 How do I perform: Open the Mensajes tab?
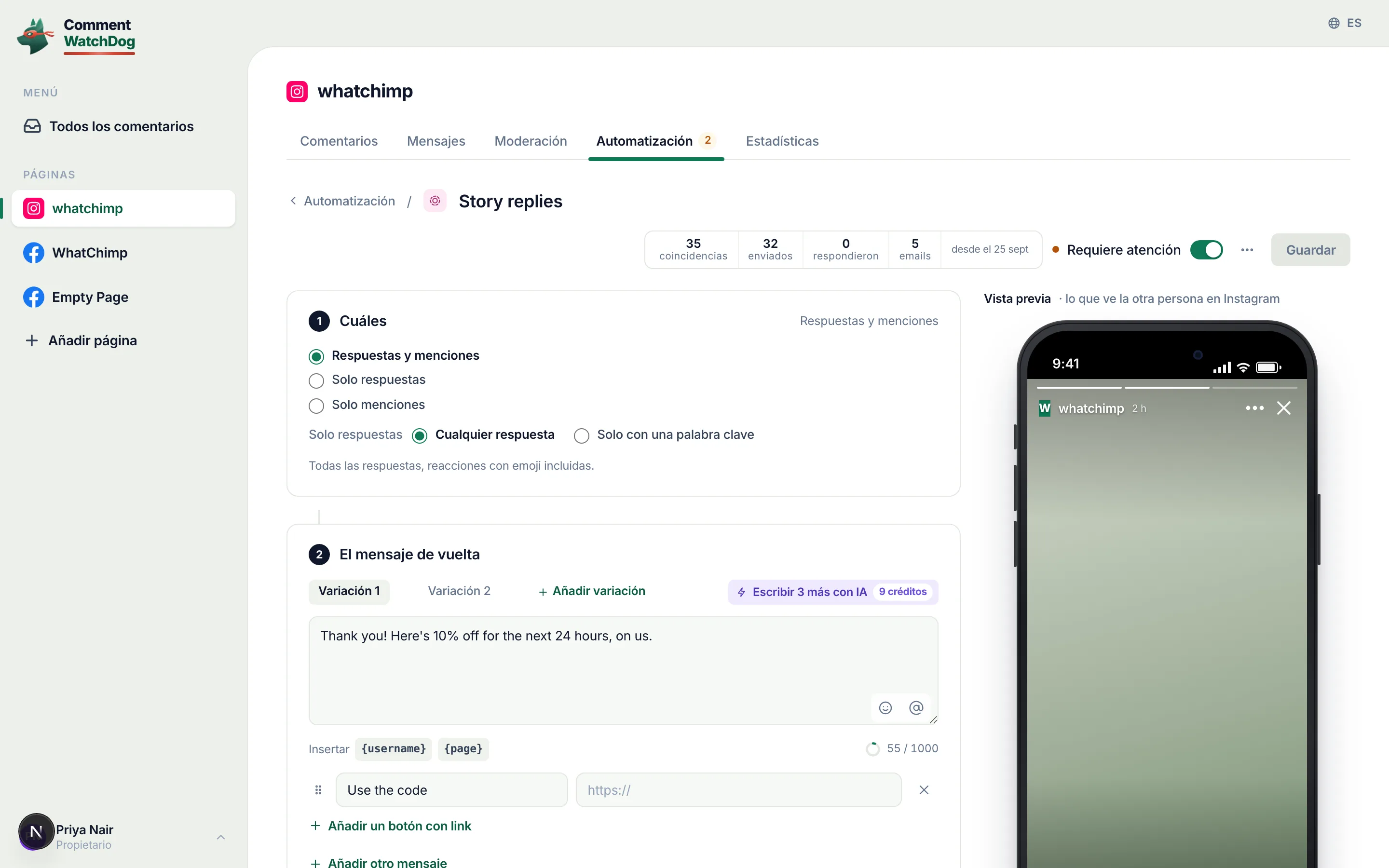[x=436, y=141]
